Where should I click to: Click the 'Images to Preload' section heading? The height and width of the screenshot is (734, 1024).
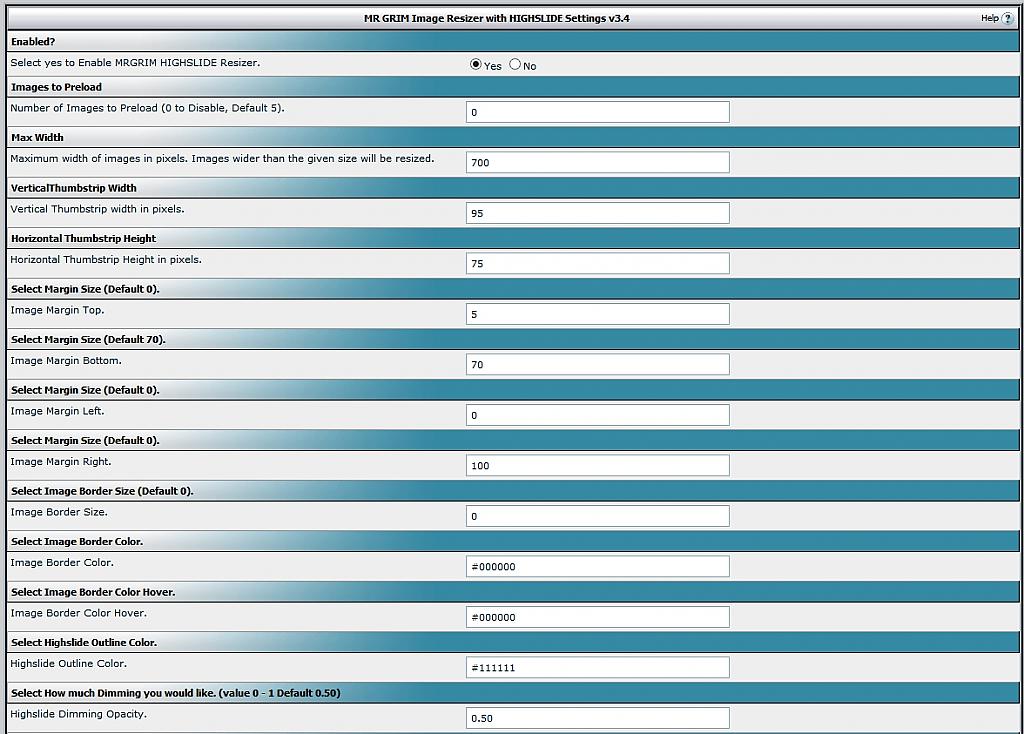[56, 87]
